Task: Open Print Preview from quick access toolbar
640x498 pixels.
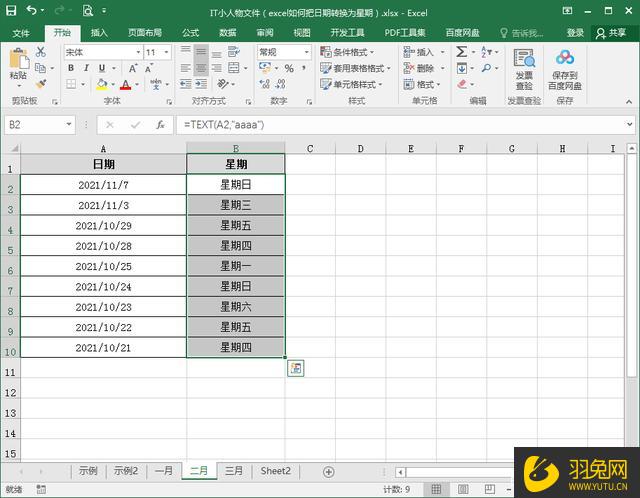Action: tap(87, 10)
